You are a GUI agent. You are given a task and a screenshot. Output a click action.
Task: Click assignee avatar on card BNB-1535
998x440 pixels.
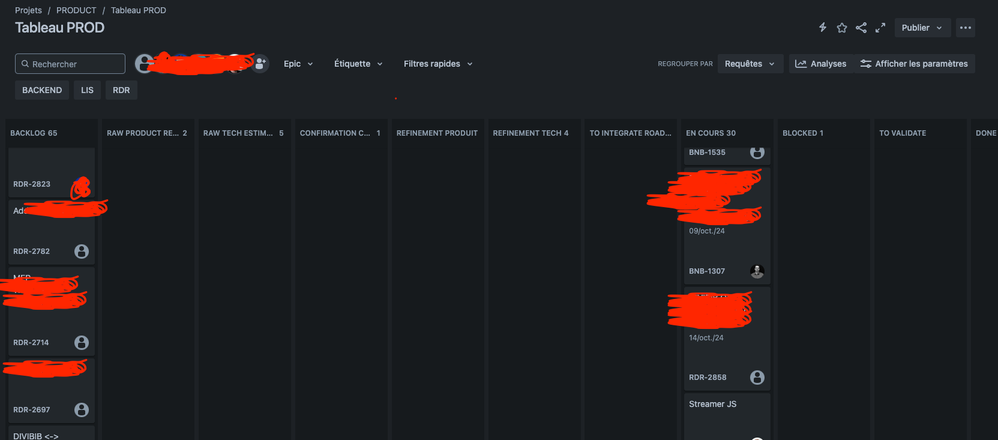coord(757,152)
